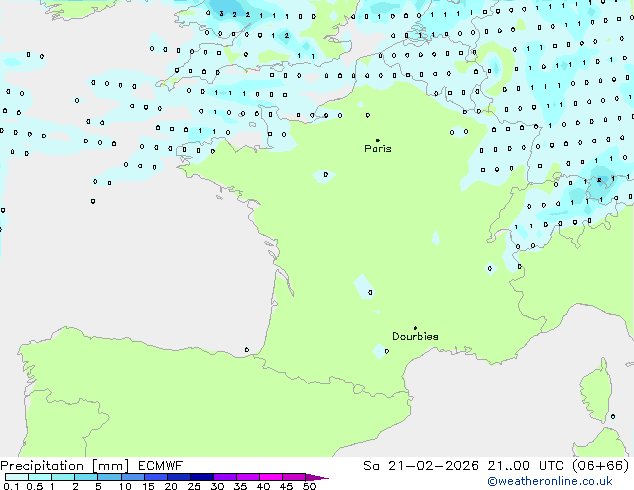The width and height of the screenshot is (634, 490).
Task: Pick the 20–25 mm dark blue swatch
Action: click(x=179, y=477)
